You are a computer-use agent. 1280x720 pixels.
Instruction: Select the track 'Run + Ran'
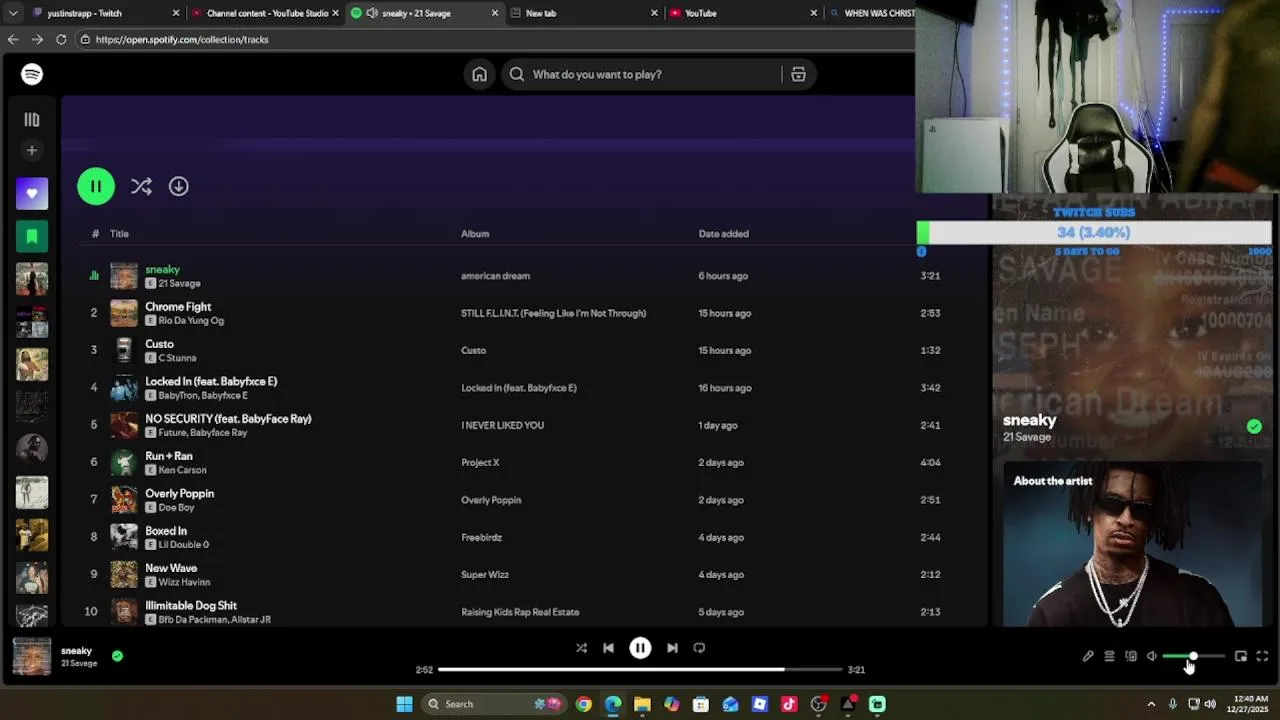point(169,456)
